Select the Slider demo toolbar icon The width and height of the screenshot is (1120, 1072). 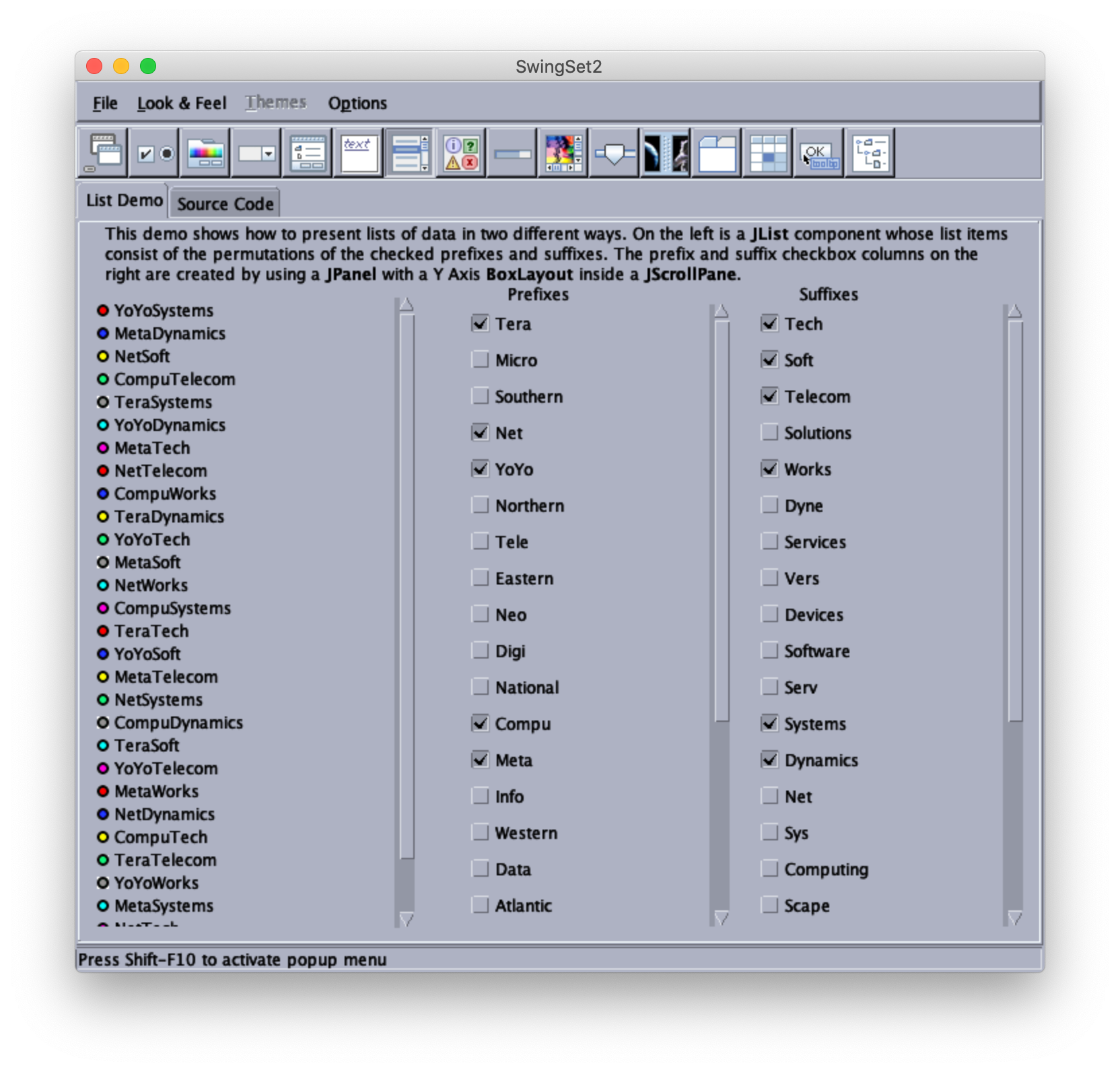coord(615,153)
